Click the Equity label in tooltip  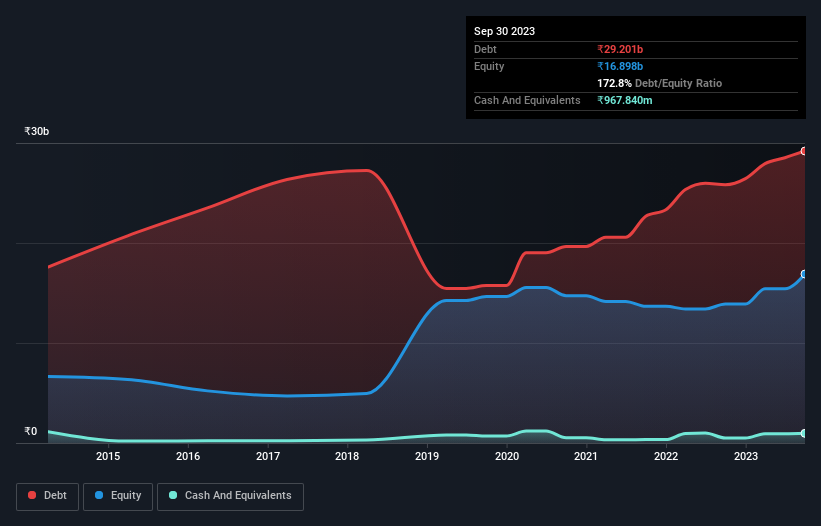489,66
